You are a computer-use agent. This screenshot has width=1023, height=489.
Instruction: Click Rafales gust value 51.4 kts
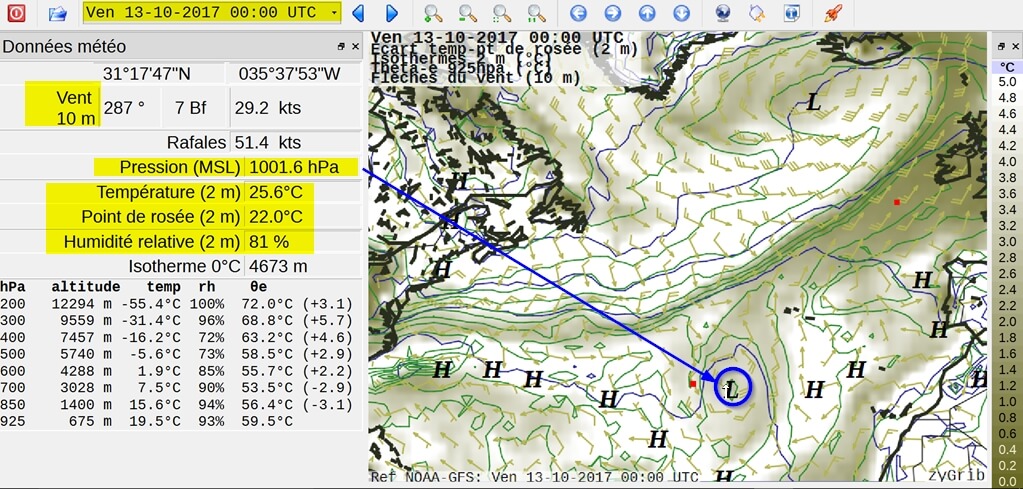point(267,142)
